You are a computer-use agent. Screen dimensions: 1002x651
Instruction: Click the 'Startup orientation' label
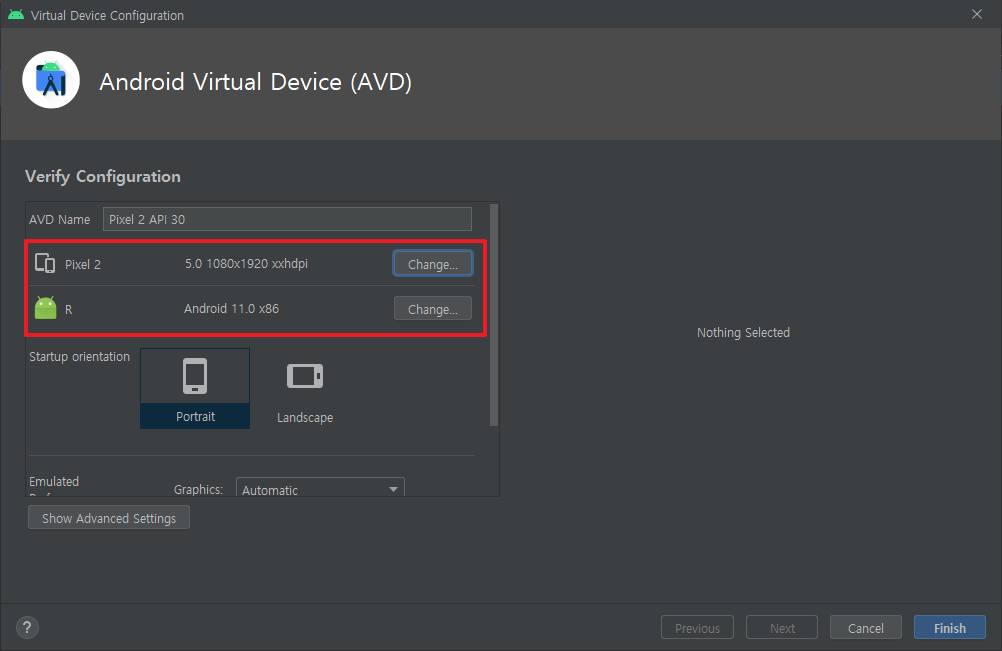pyautogui.click(x=79, y=356)
